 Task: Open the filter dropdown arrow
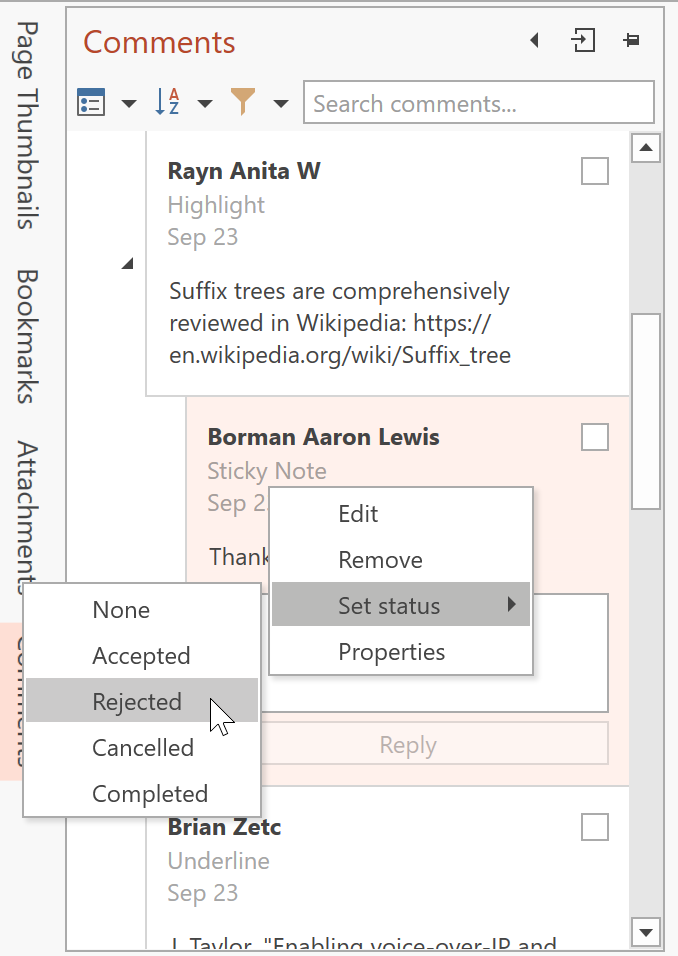pos(281,103)
